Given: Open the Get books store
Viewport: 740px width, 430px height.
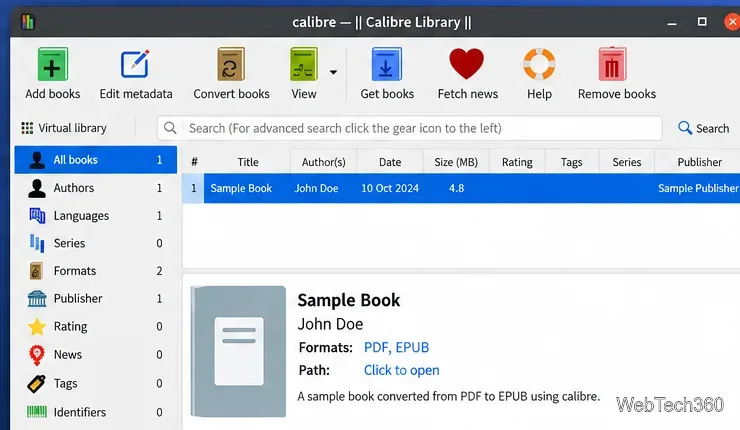Looking at the screenshot, I should pyautogui.click(x=387, y=74).
